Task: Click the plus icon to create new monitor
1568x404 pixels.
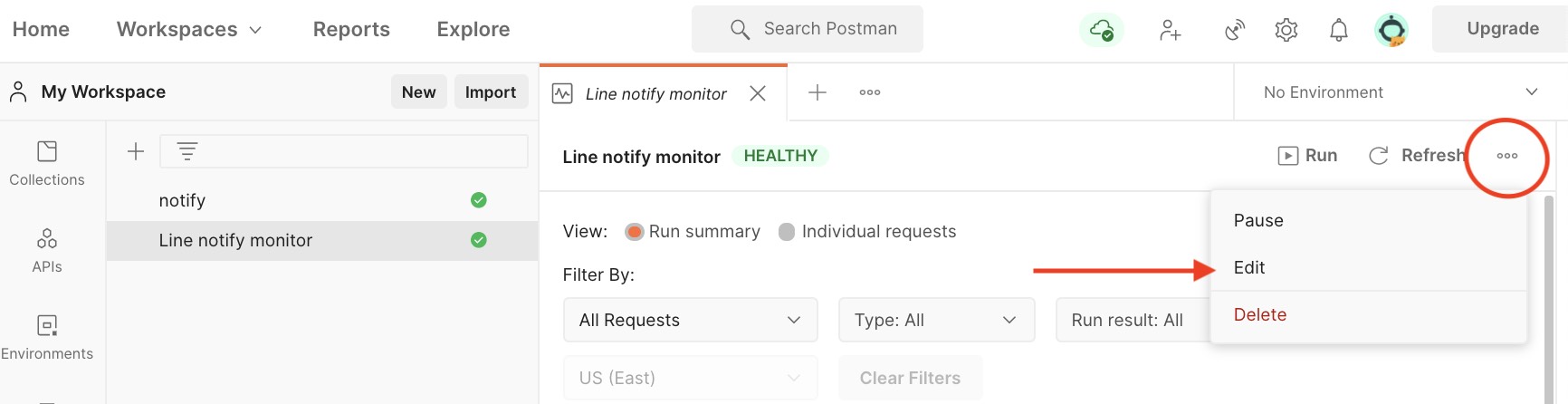Action: [x=136, y=151]
